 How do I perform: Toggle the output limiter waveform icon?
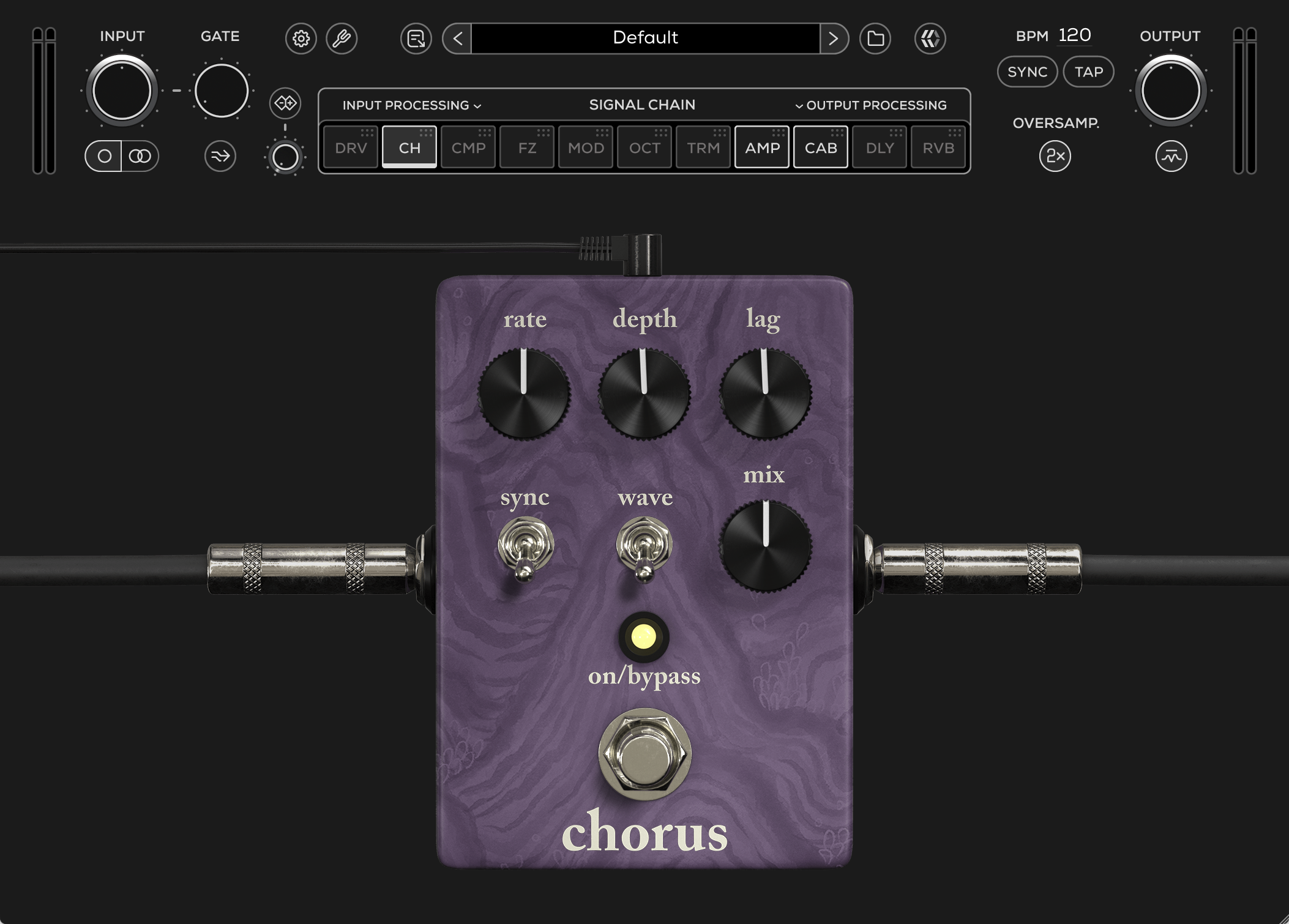1171,156
